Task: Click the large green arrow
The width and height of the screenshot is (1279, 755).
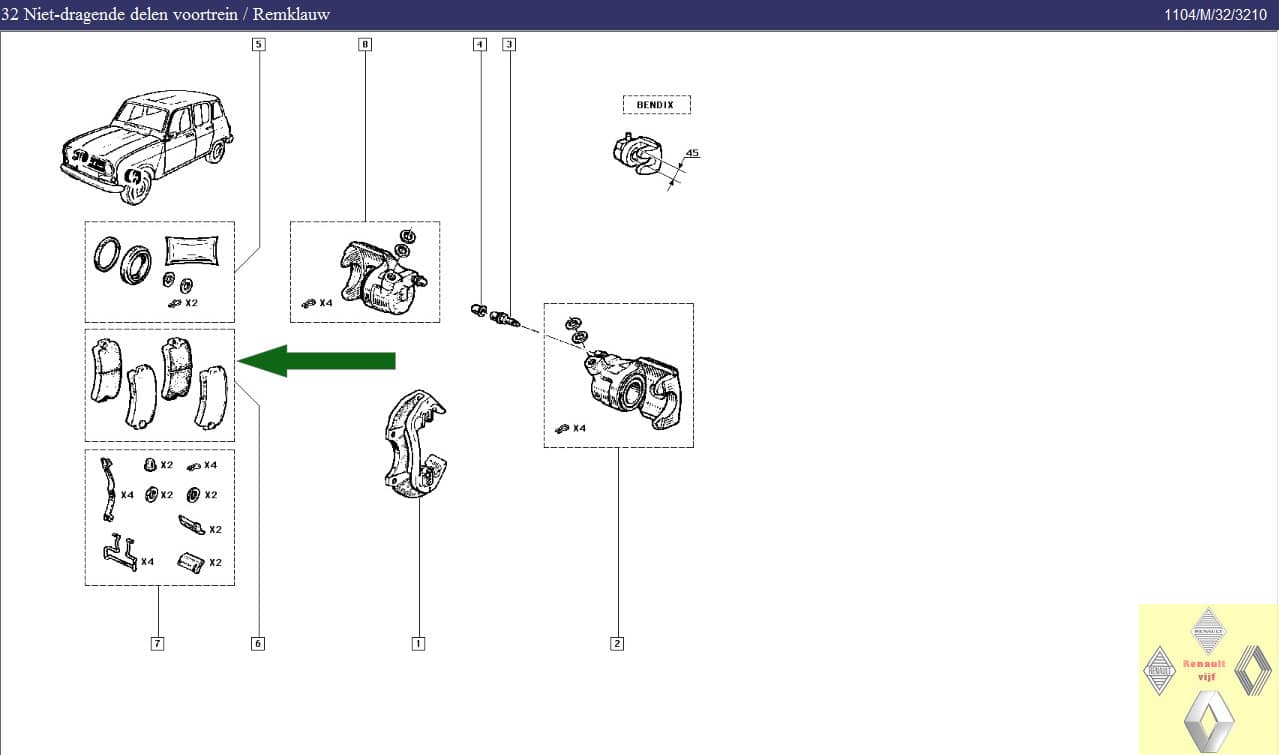Action: (317, 360)
